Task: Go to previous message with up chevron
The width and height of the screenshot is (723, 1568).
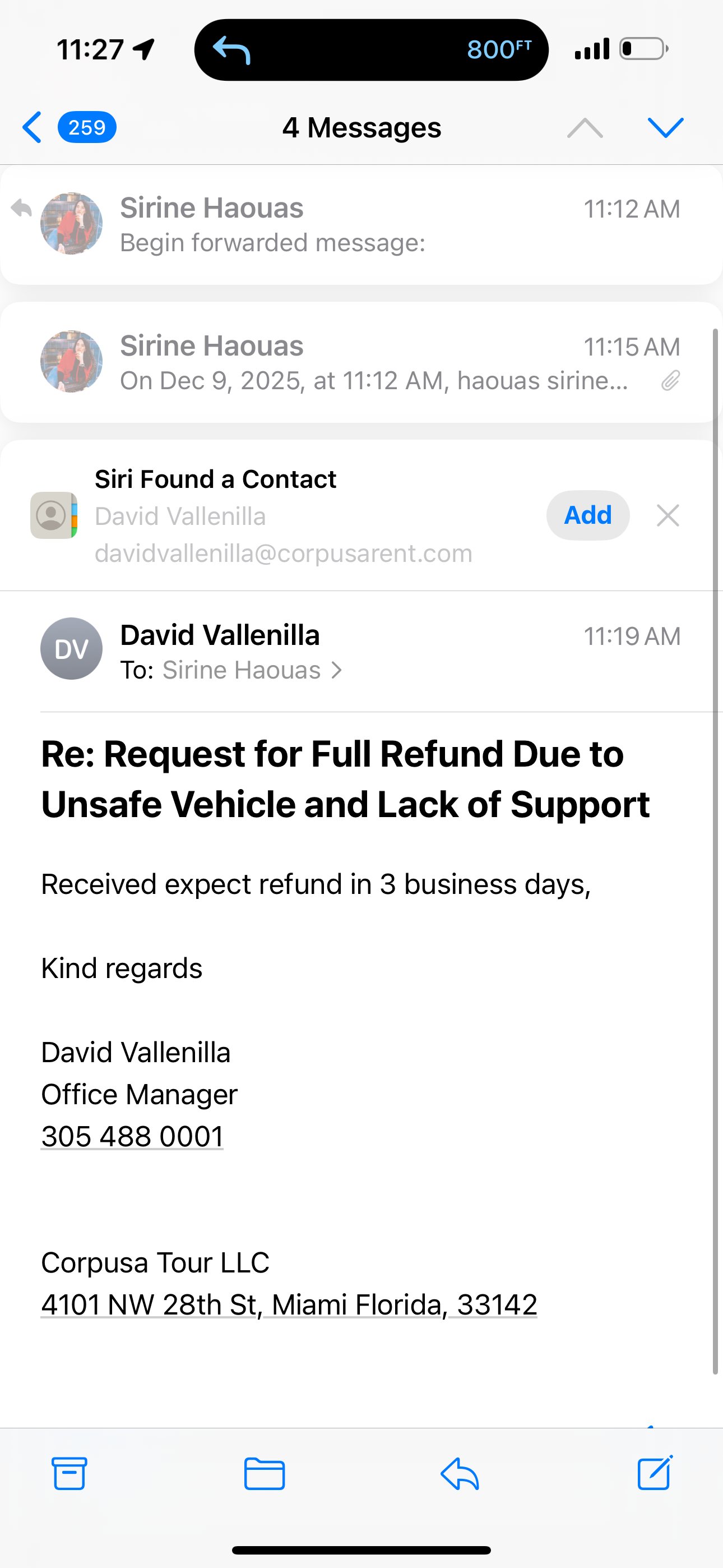Action: coord(585,127)
